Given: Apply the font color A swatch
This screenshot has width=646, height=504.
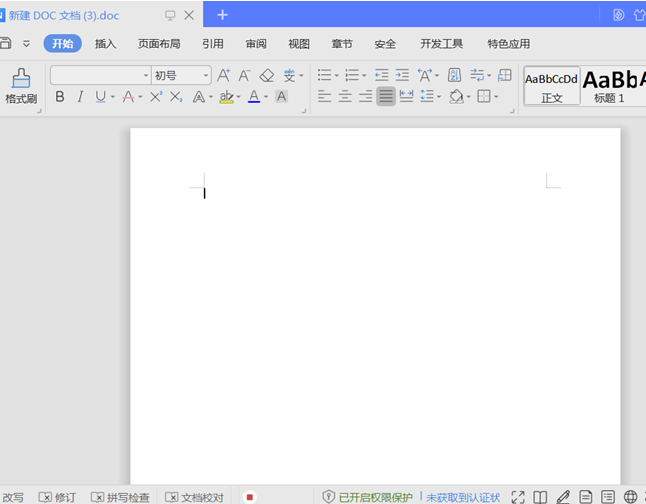Looking at the screenshot, I should click(x=254, y=97).
